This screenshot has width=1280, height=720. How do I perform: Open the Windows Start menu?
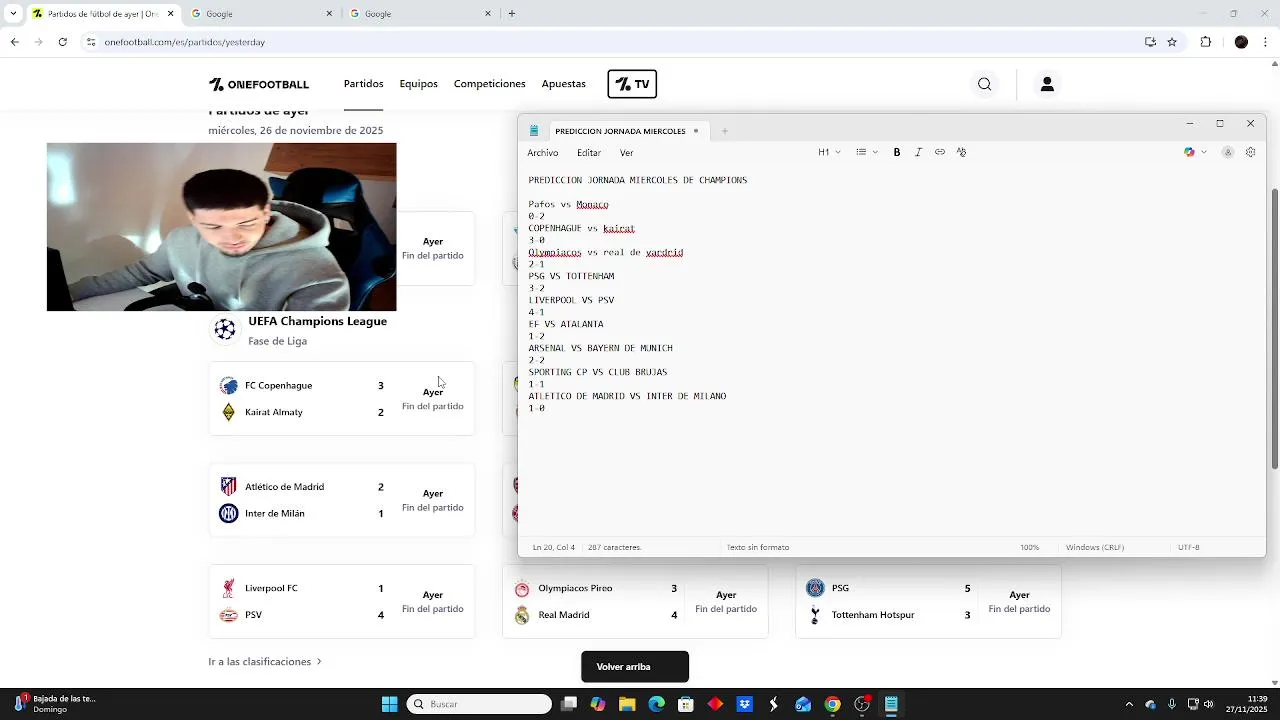tap(389, 704)
